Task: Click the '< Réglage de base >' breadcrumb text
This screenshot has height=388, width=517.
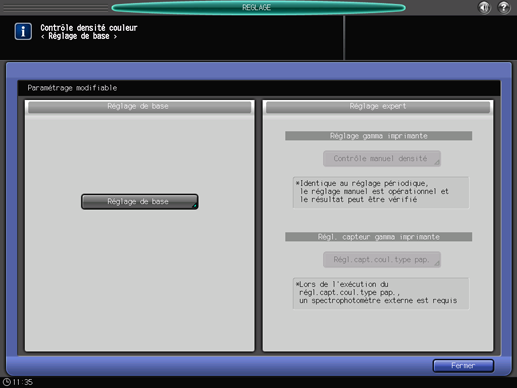Action: [x=79, y=36]
